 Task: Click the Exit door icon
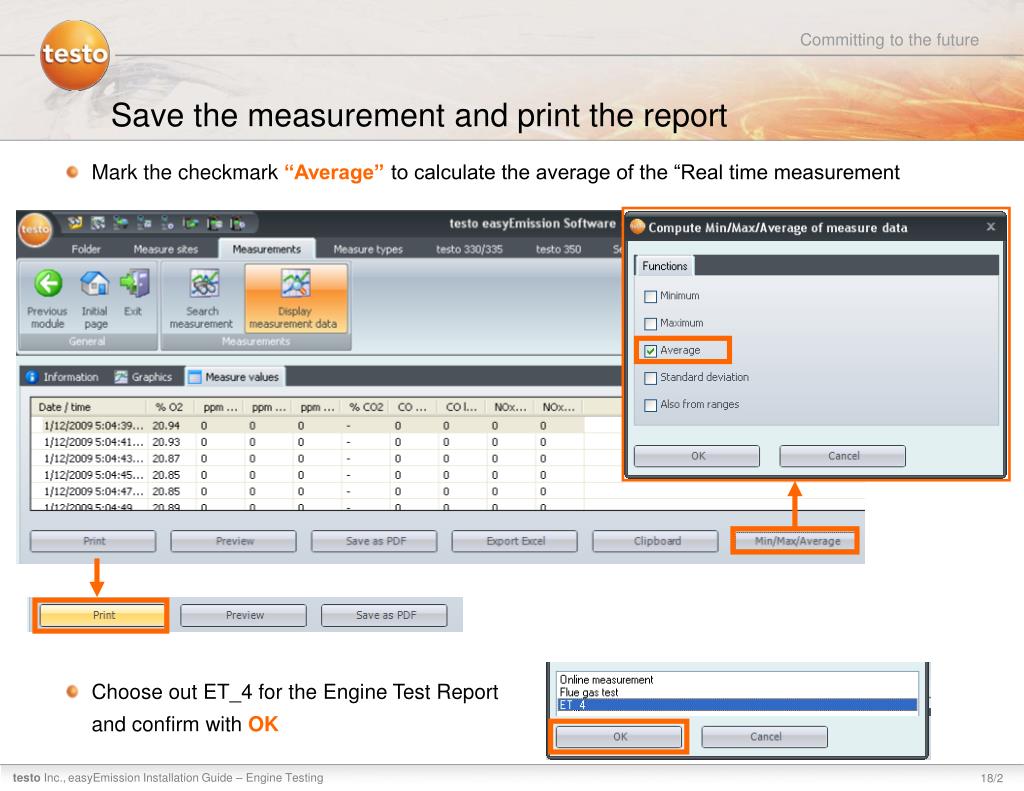[x=135, y=283]
